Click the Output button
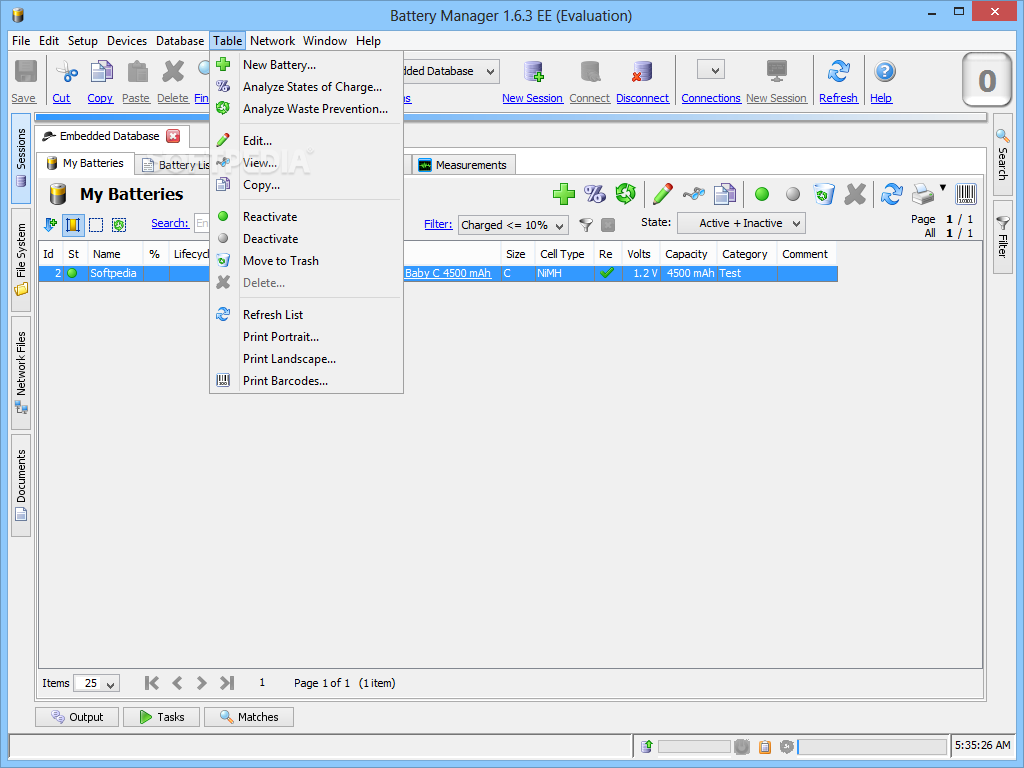This screenshot has width=1024, height=768. (77, 717)
